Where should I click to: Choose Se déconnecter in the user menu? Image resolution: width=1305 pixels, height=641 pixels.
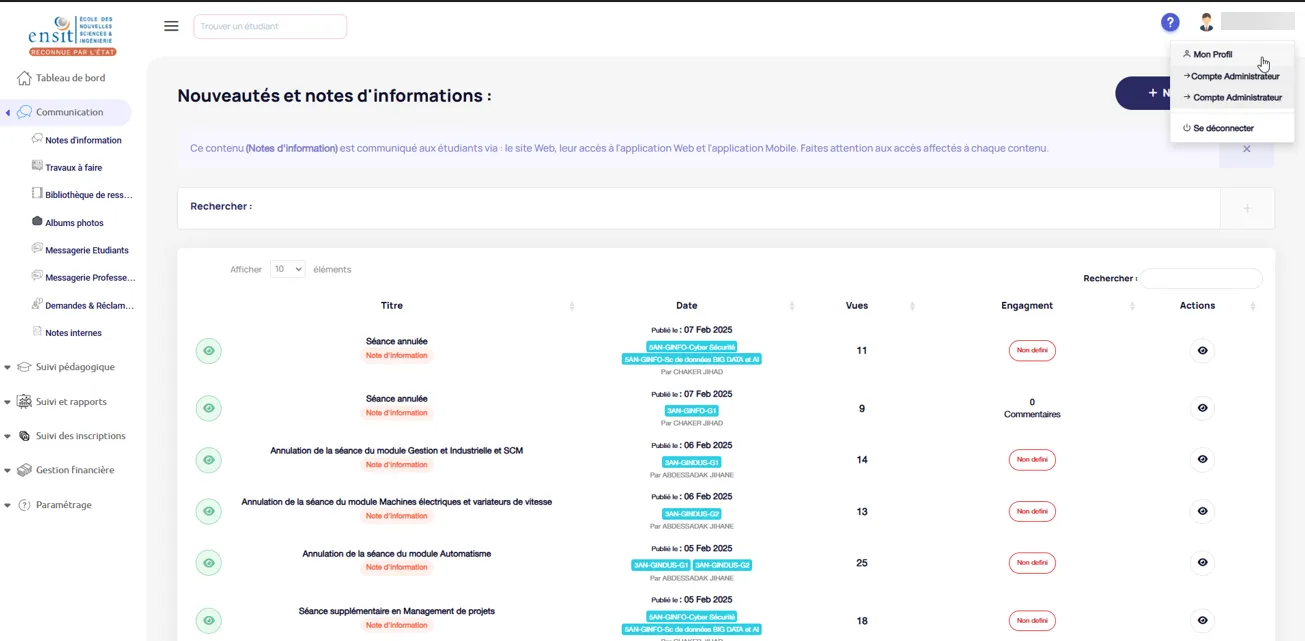point(1222,128)
